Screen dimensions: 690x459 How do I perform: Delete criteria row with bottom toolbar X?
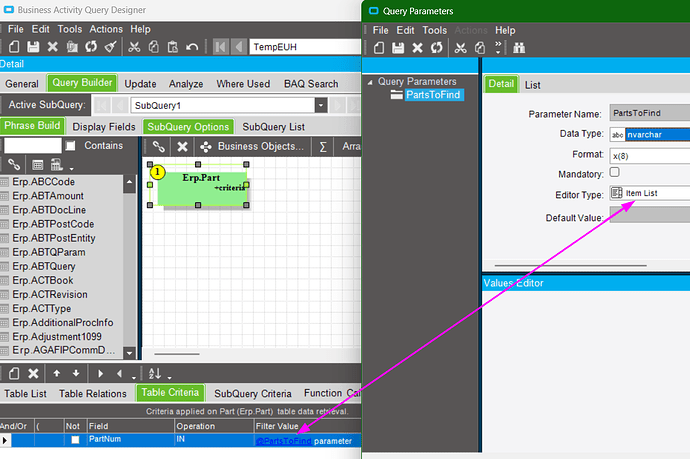[33, 374]
